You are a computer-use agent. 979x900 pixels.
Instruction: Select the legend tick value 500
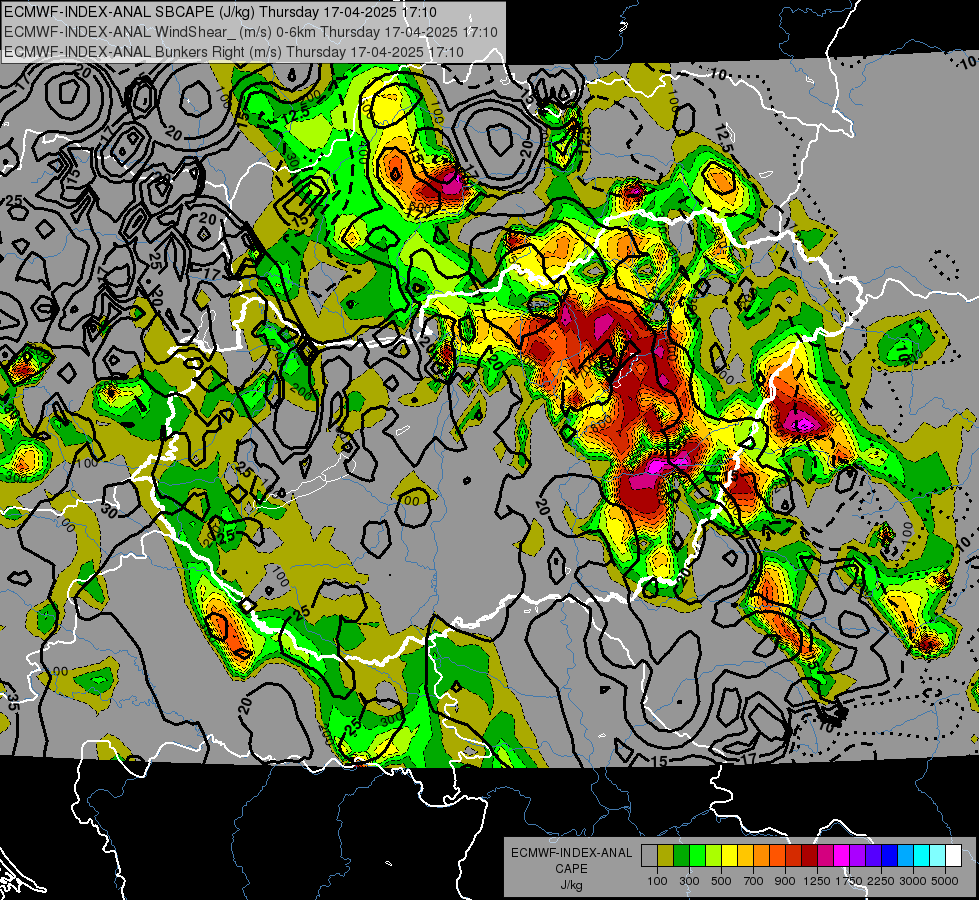pyautogui.click(x=721, y=881)
